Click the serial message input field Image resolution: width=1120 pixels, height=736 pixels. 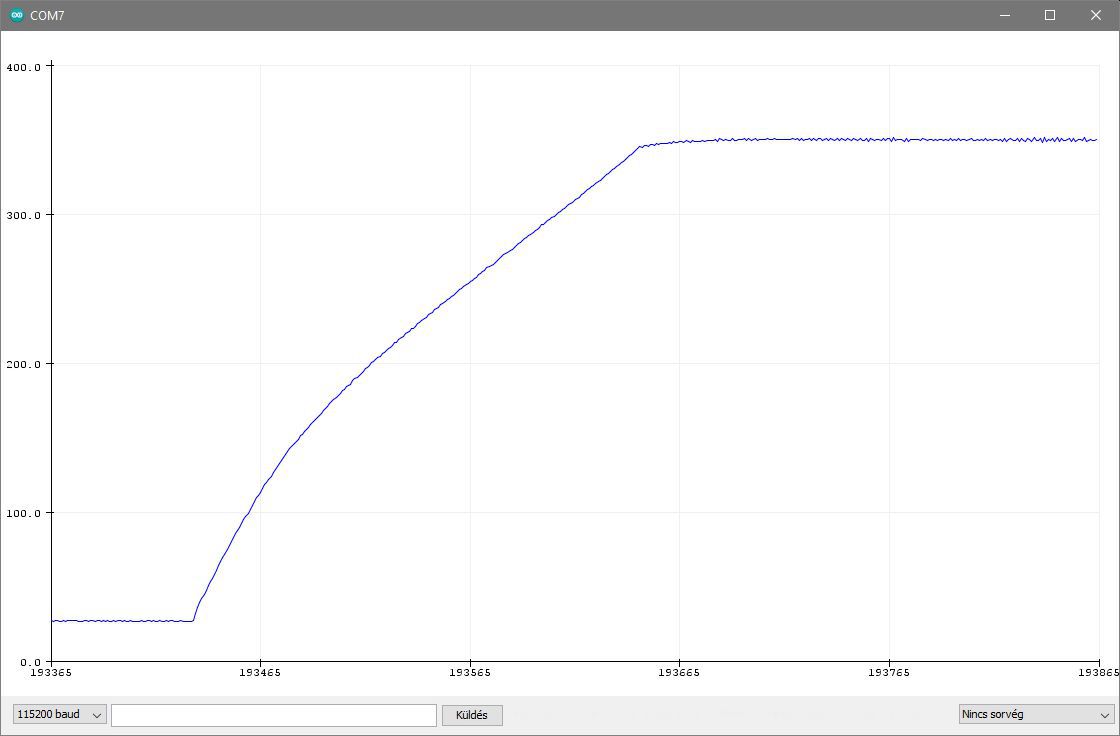[274, 715]
